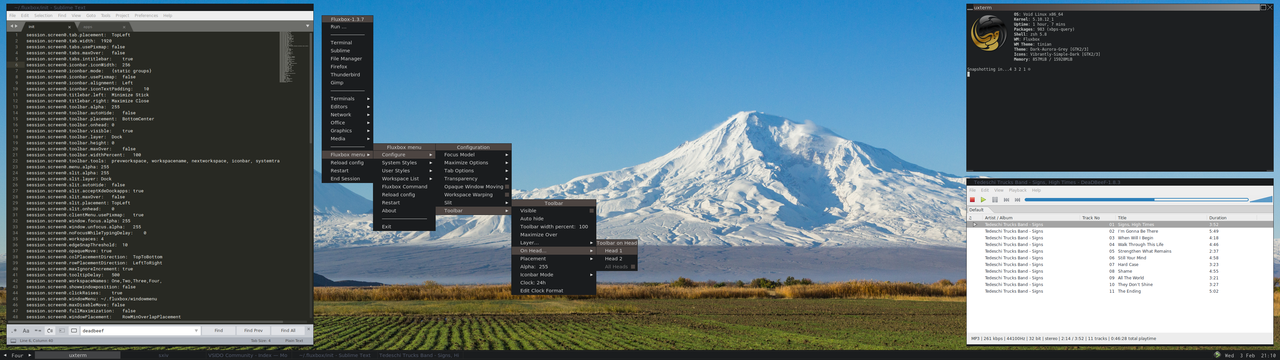Click system tray icon left of clock

1217,355
